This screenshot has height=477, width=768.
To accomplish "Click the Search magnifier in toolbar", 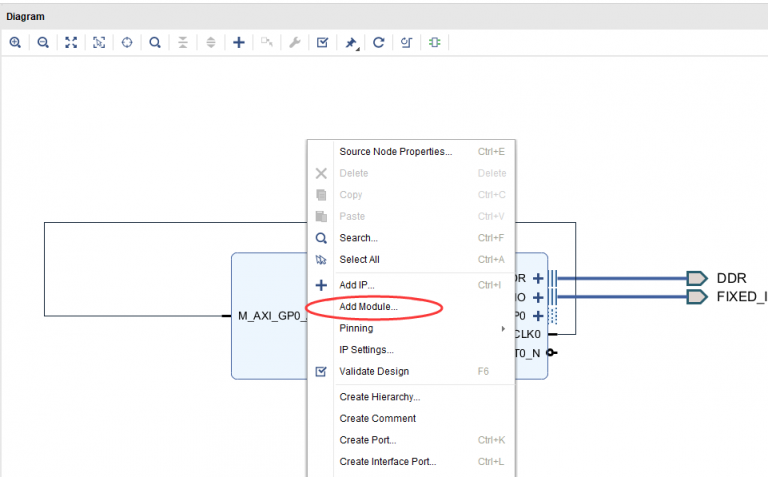I will (x=155, y=43).
